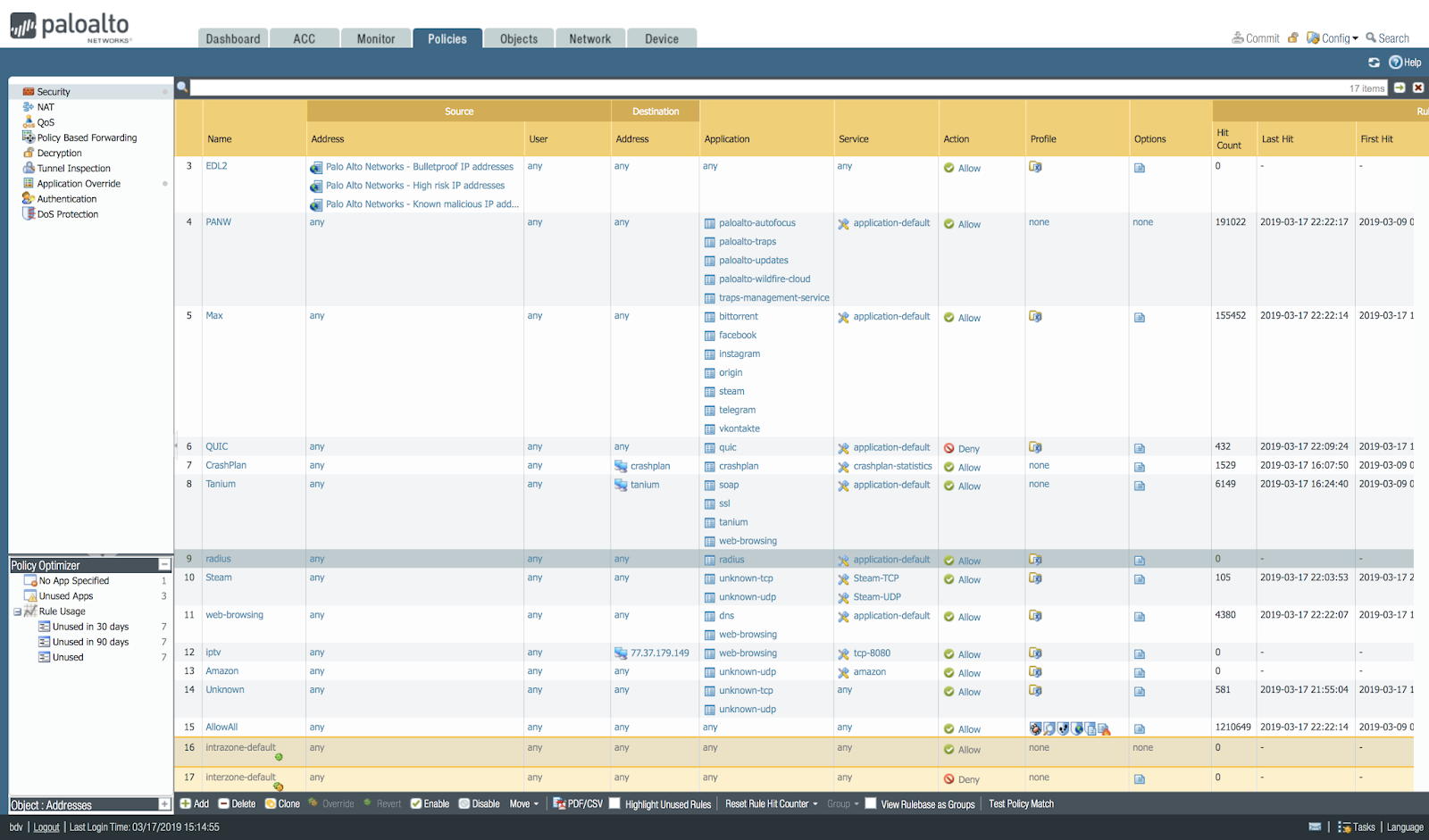Go to the Network tab

(x=590, y=38)
